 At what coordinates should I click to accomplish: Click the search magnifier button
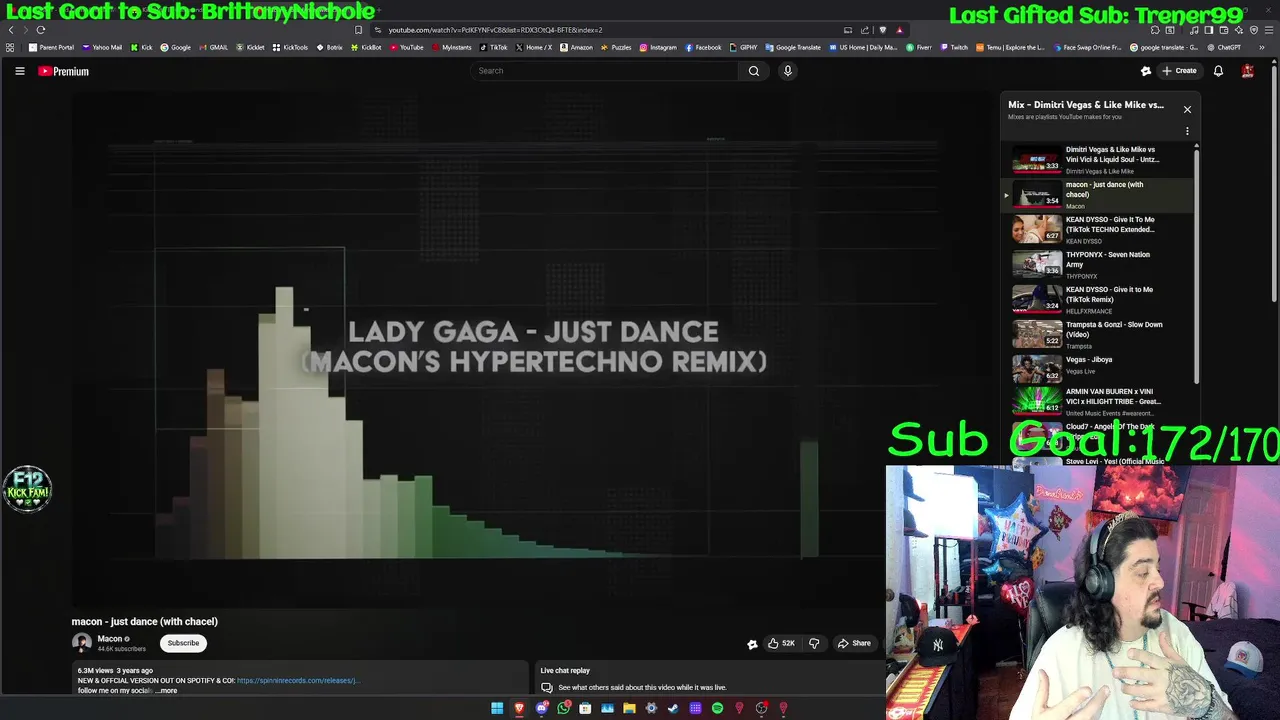point(754,71)
